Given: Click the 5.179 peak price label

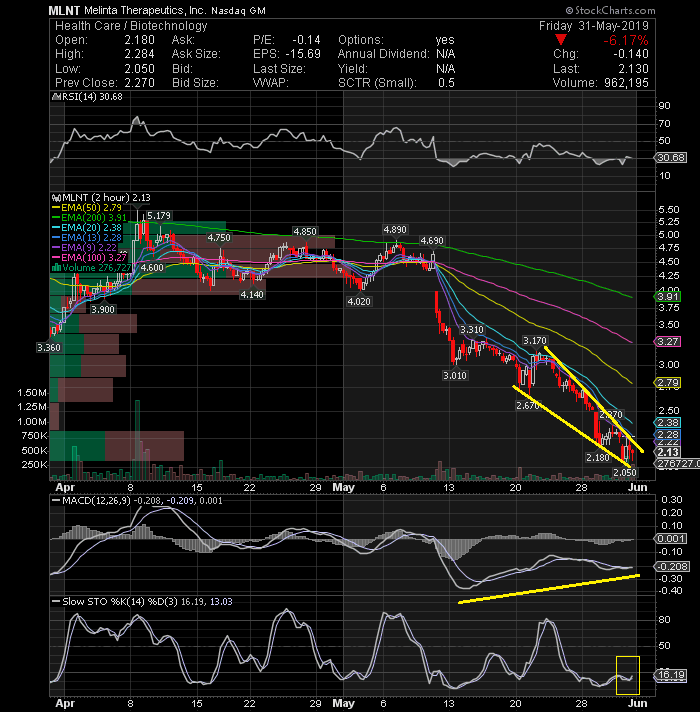Looking at the screenshot, I should click(x=159, y=216).
